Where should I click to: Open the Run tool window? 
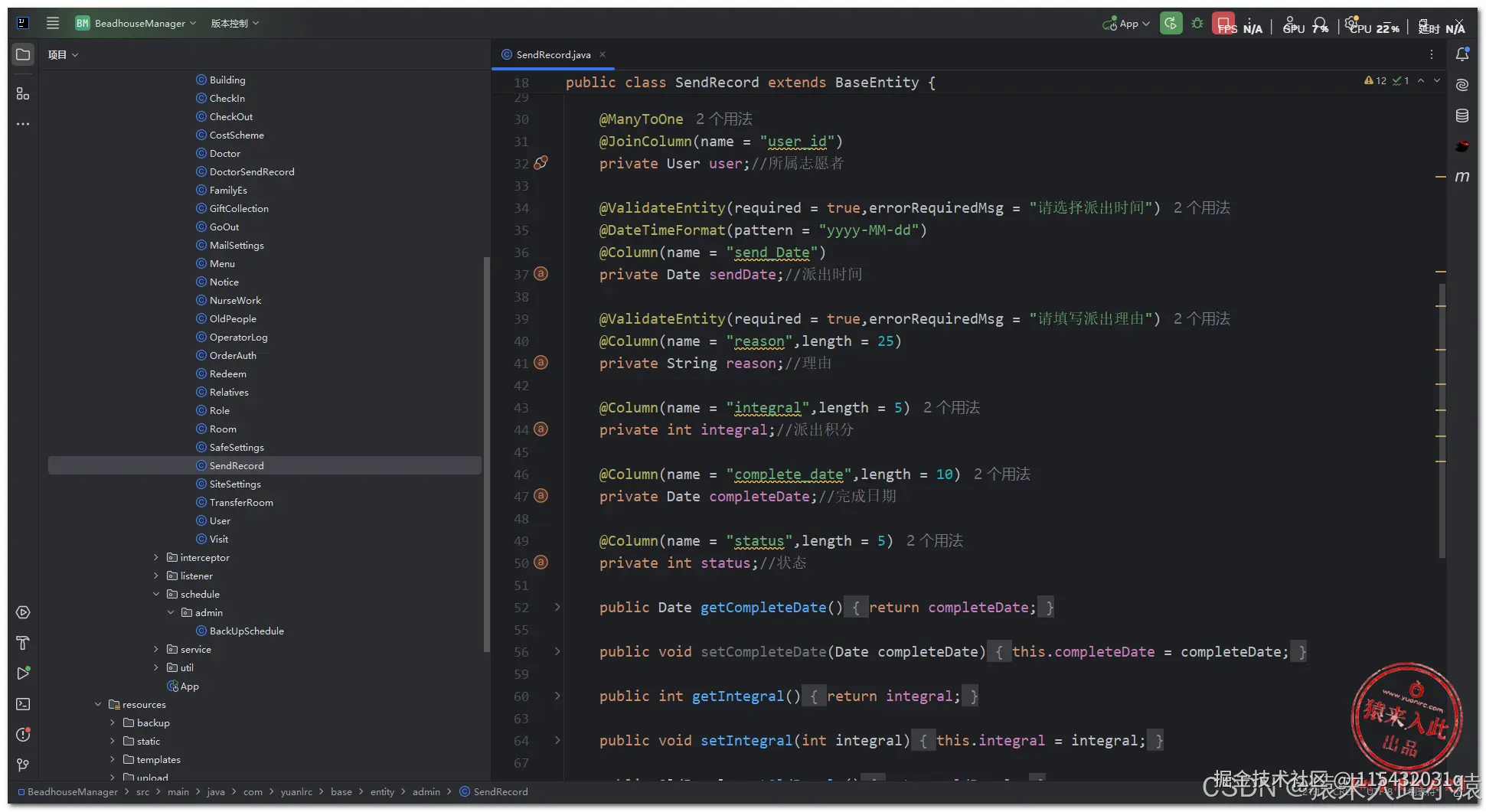[23, 673]
